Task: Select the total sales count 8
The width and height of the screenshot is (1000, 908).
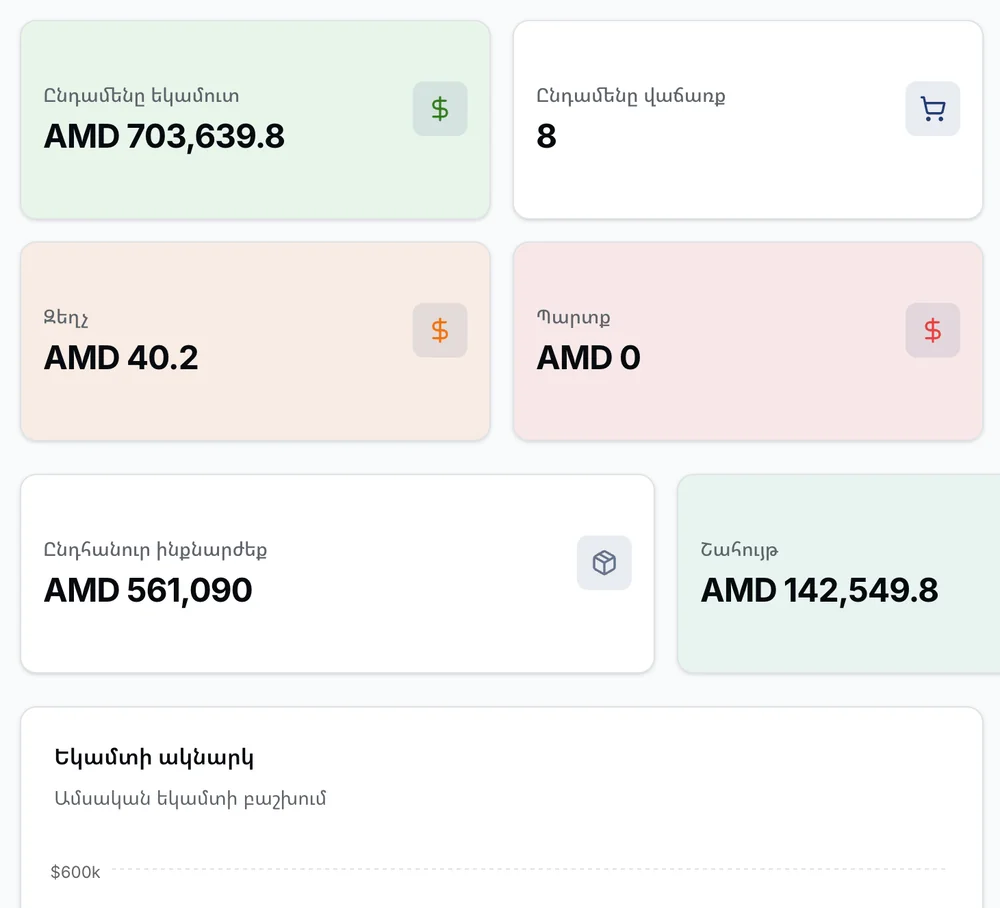Action: point(547,136)
